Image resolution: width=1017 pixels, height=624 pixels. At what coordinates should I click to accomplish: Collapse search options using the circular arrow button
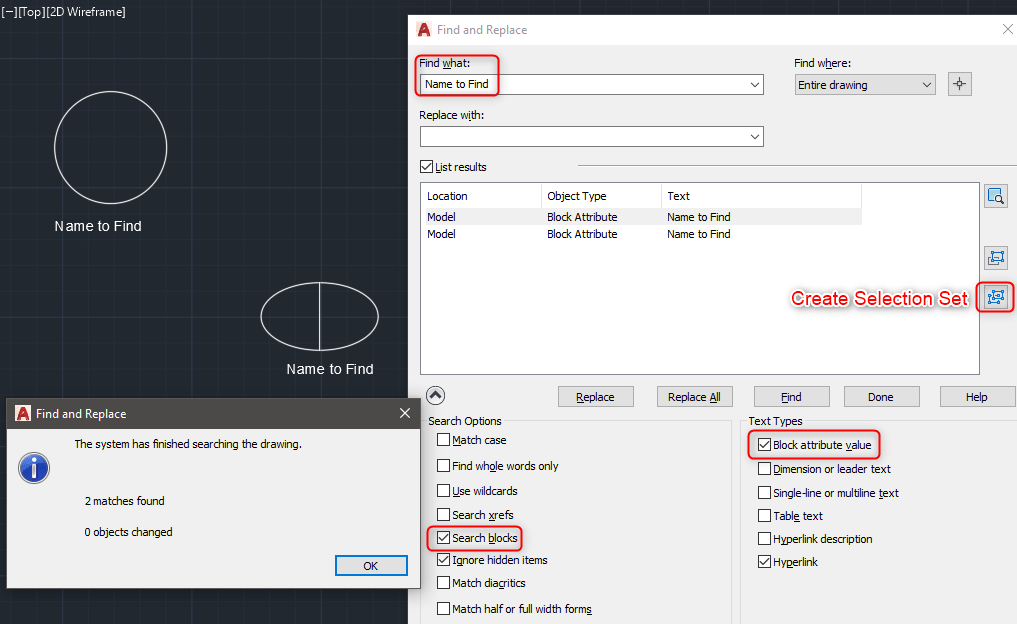[x=435, y=394]
